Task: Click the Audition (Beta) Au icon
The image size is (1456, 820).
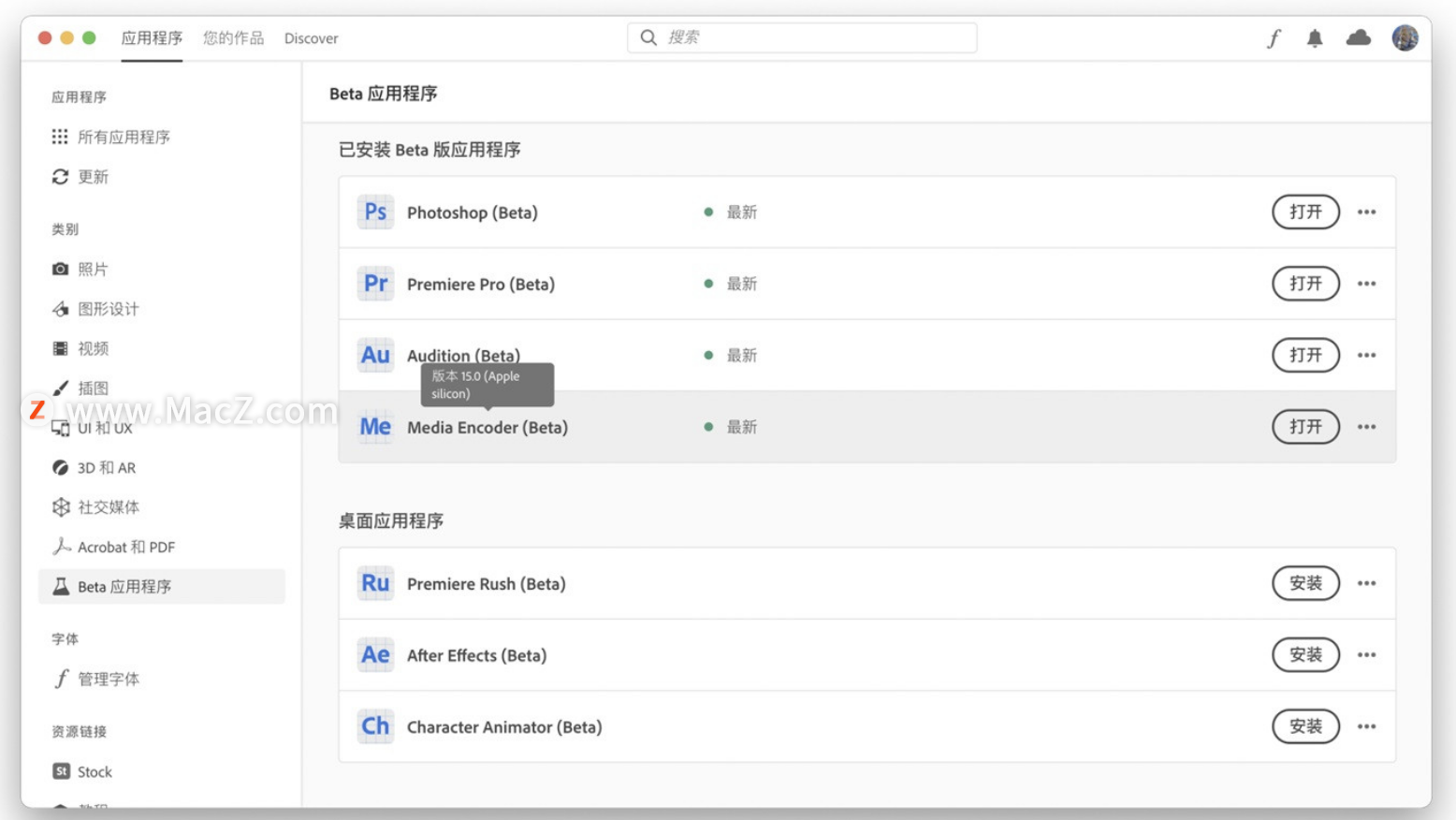Action: pyautogui.click(x=375, y=355)
